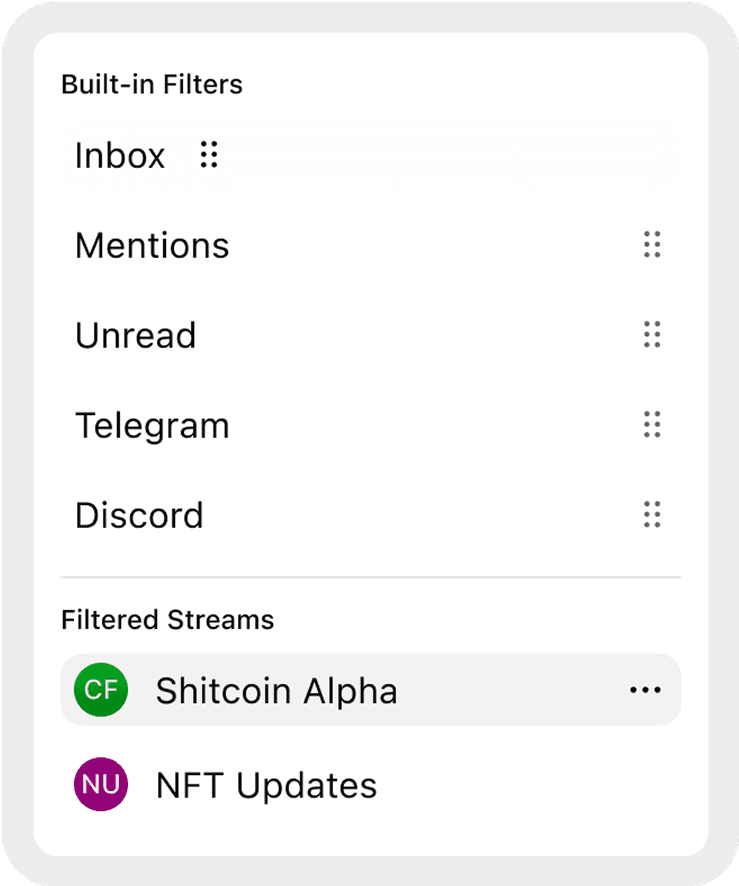Viewport: 739px width, 886px height.
Task: Switch to the Telegram filter
Action: [x=152, y=426]
